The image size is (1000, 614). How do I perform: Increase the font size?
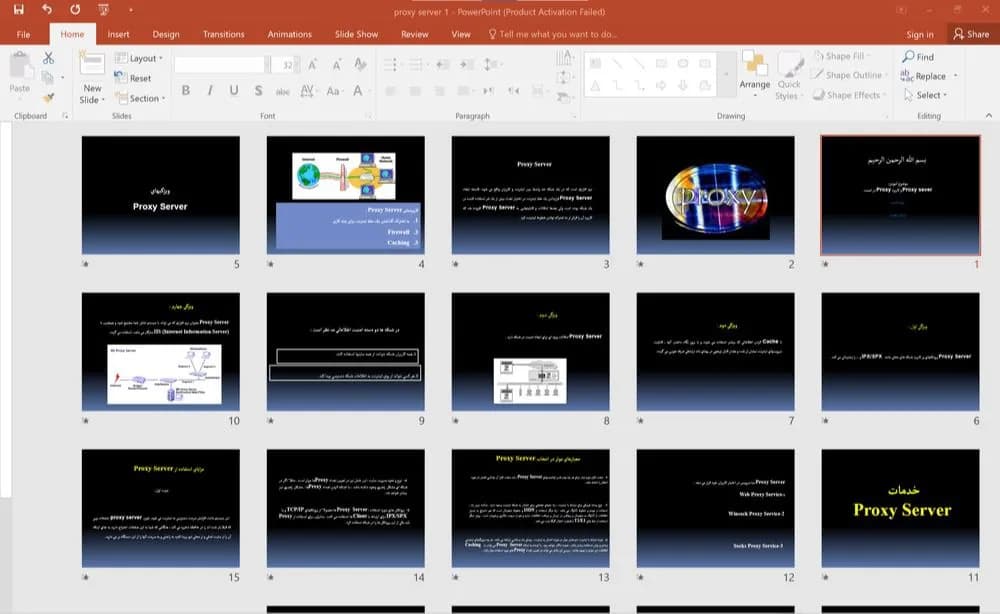(312, 64)
